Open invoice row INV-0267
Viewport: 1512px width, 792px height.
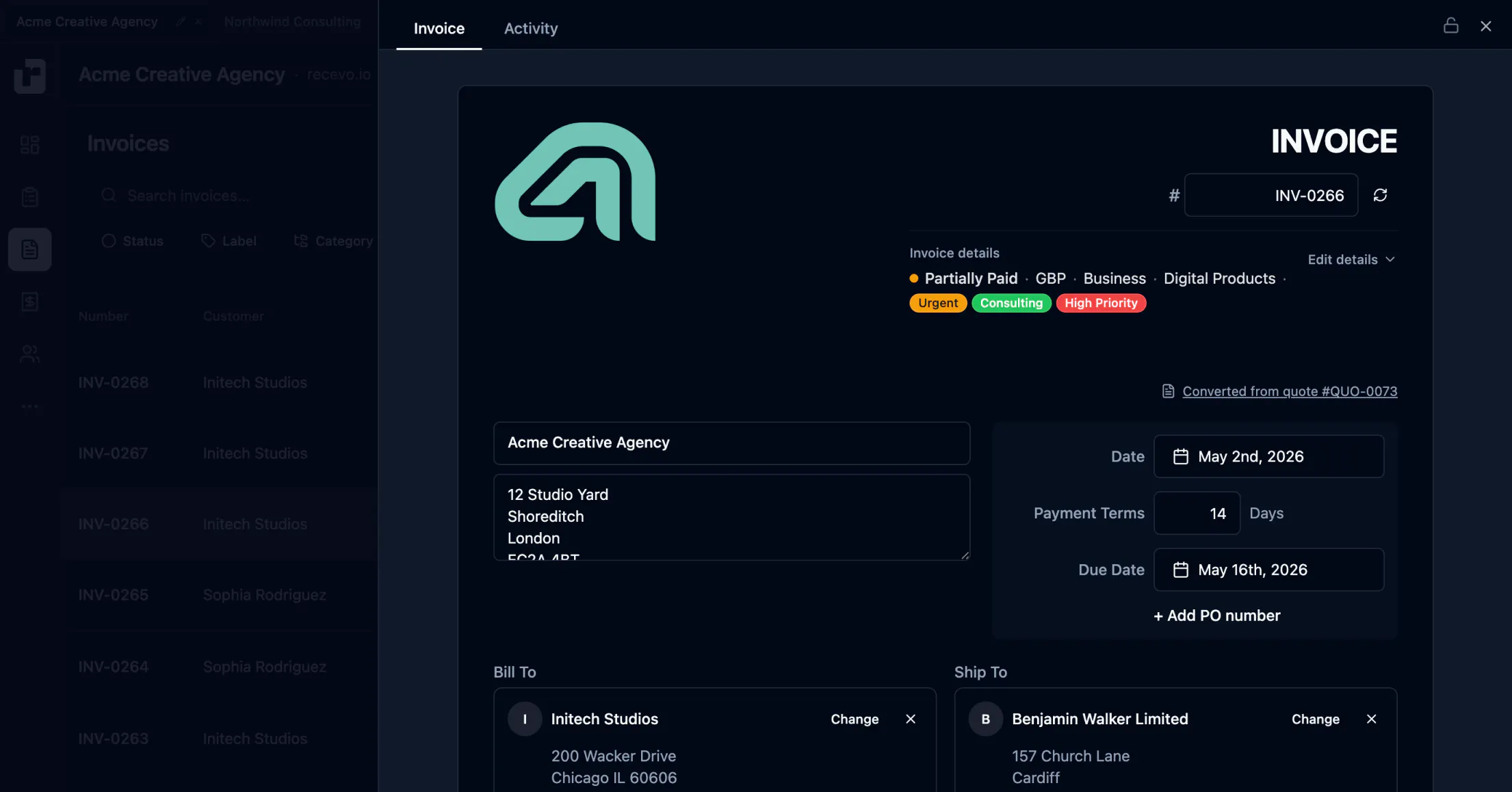click(x=219, y=453)
